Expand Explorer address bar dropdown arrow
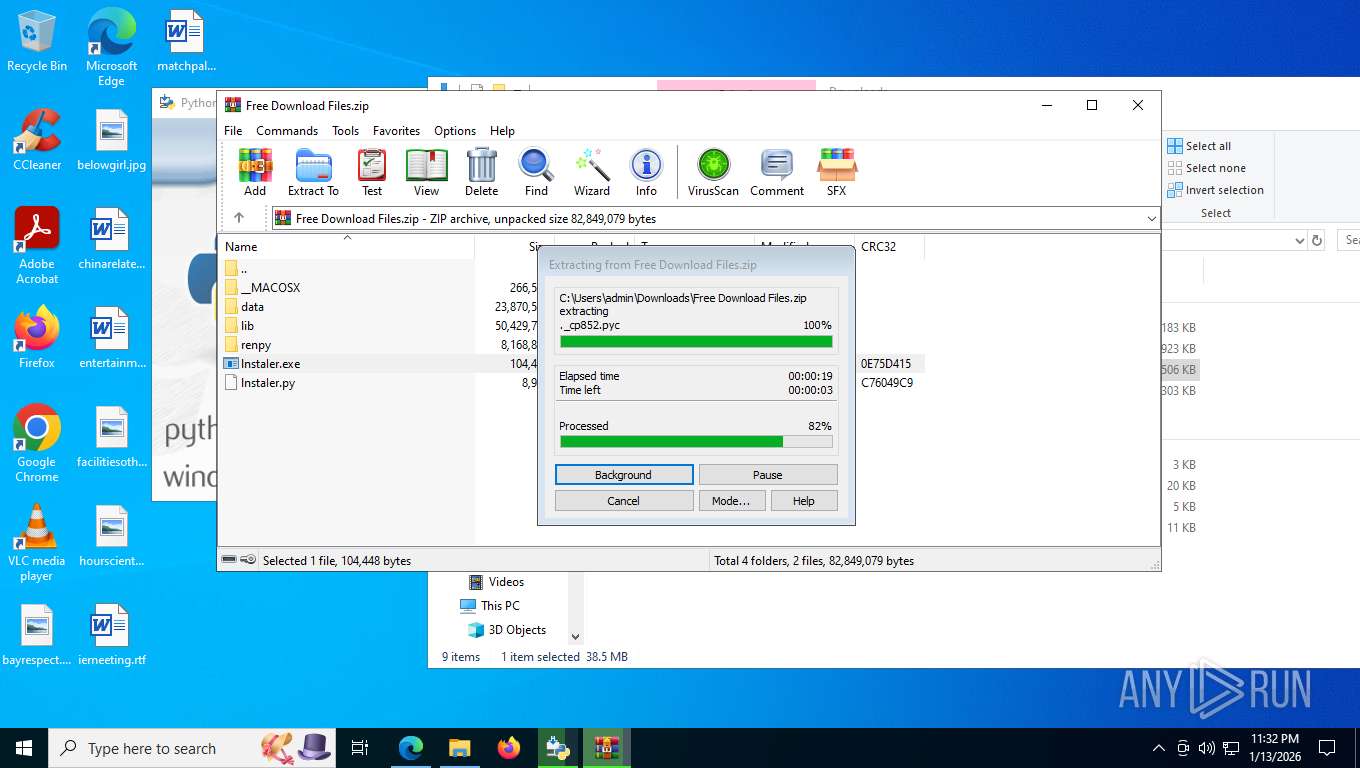The image size is (1360, 768). pyautogui.click(x=1299, y=240)
